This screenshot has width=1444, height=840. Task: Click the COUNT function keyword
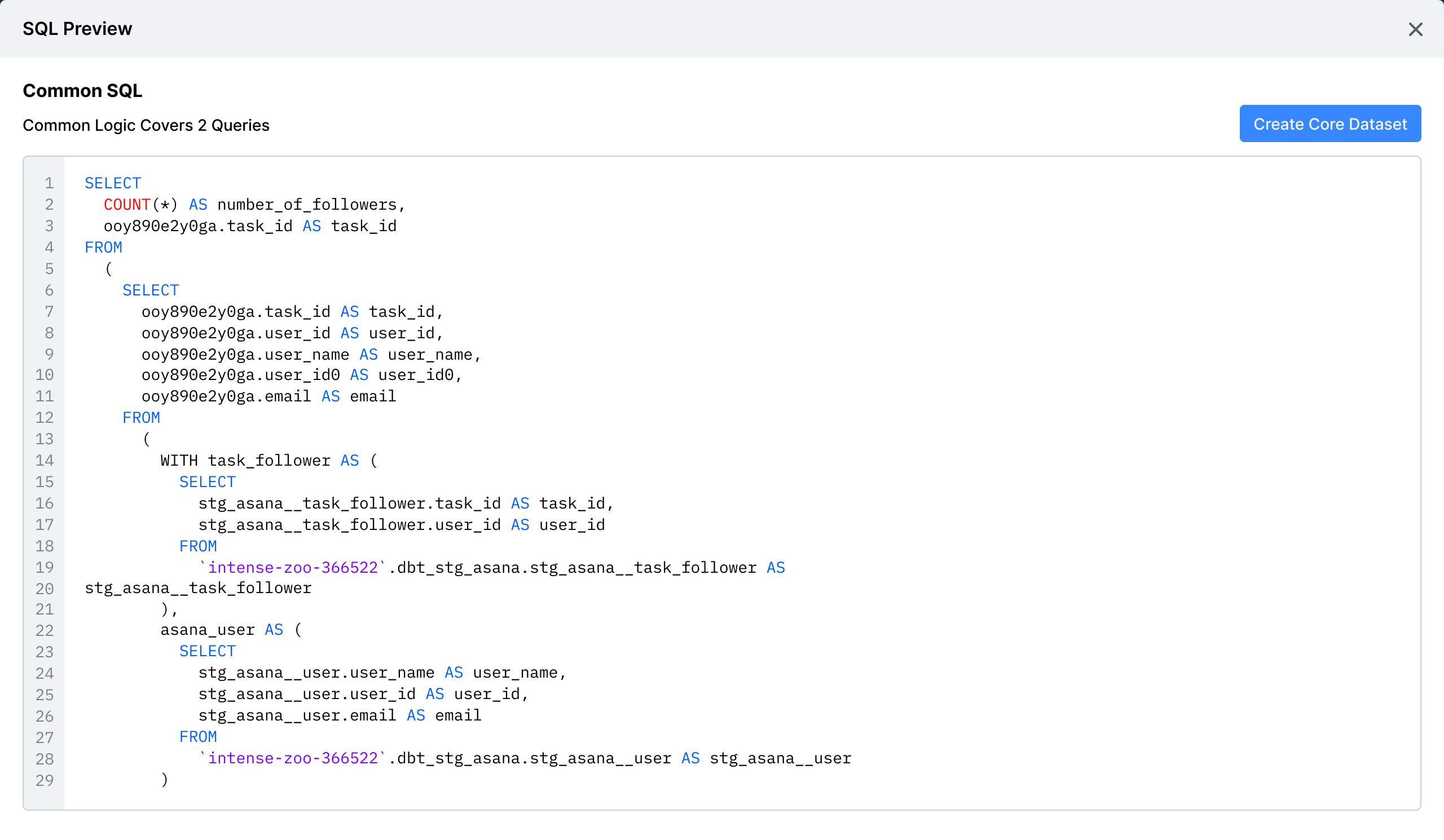click(127, 205)
